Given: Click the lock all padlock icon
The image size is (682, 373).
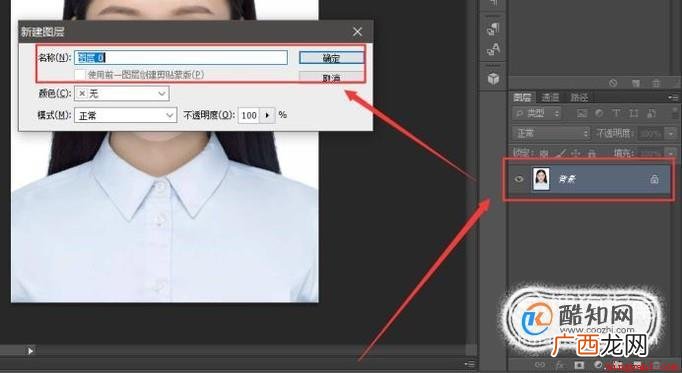Looking at the screenshot, I should [x=592, y=153].
